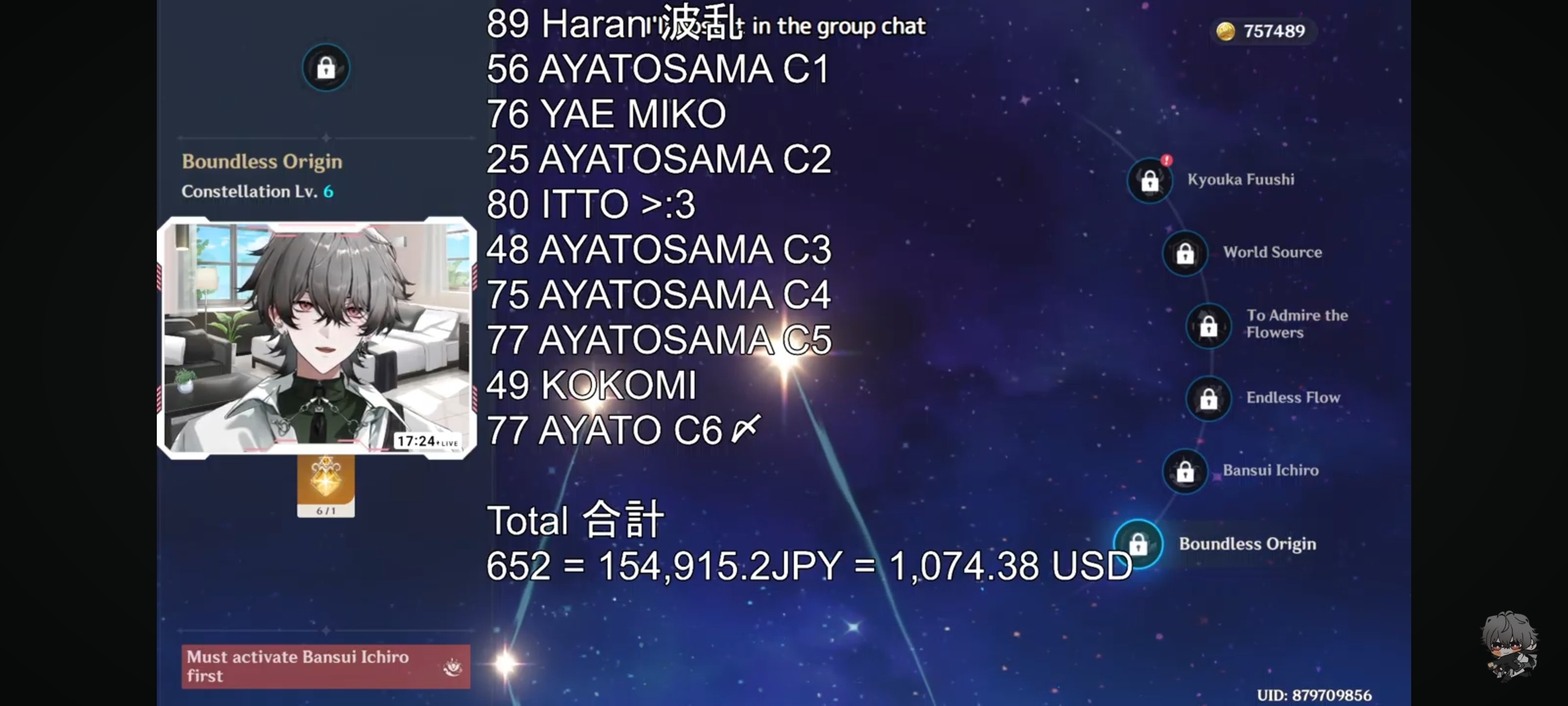The image size is (1568, 706).
Task: Select To Admire the Flowers lock icon
Action: click(x=1209, y=326)
